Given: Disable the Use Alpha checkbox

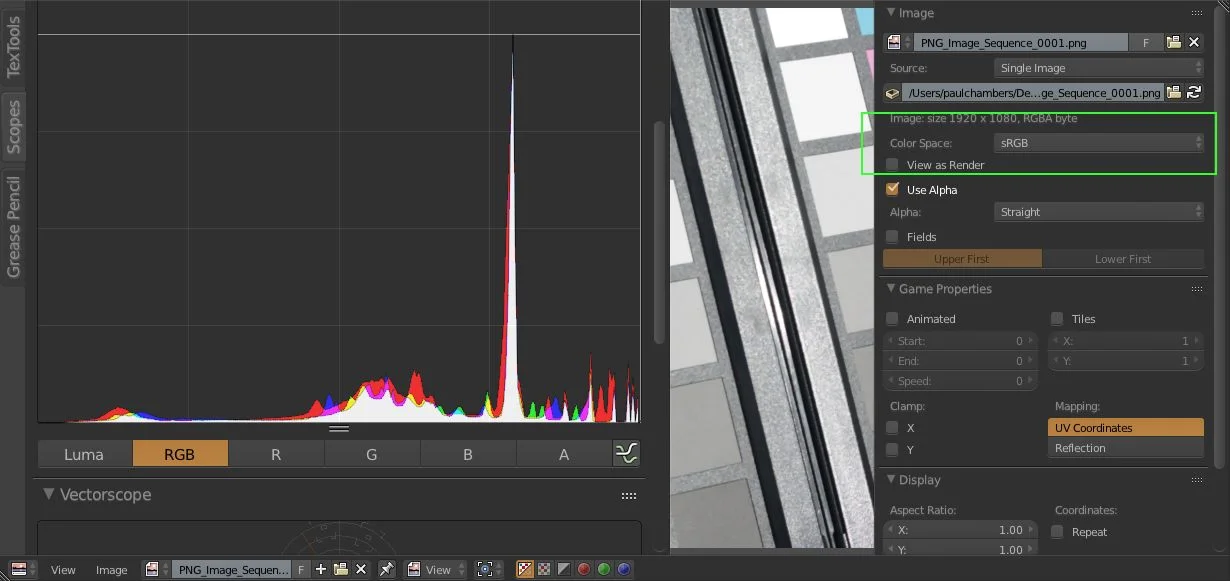Looking at the screenshot, I should pyautogui.click(x=893, y=189).
